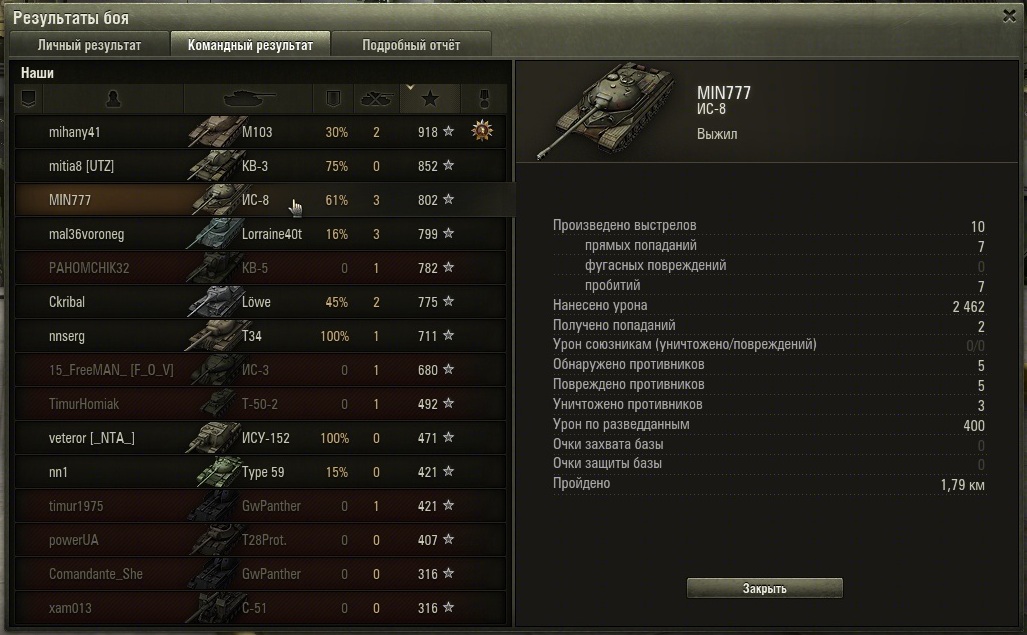Sort by health shield header icon

333,99
